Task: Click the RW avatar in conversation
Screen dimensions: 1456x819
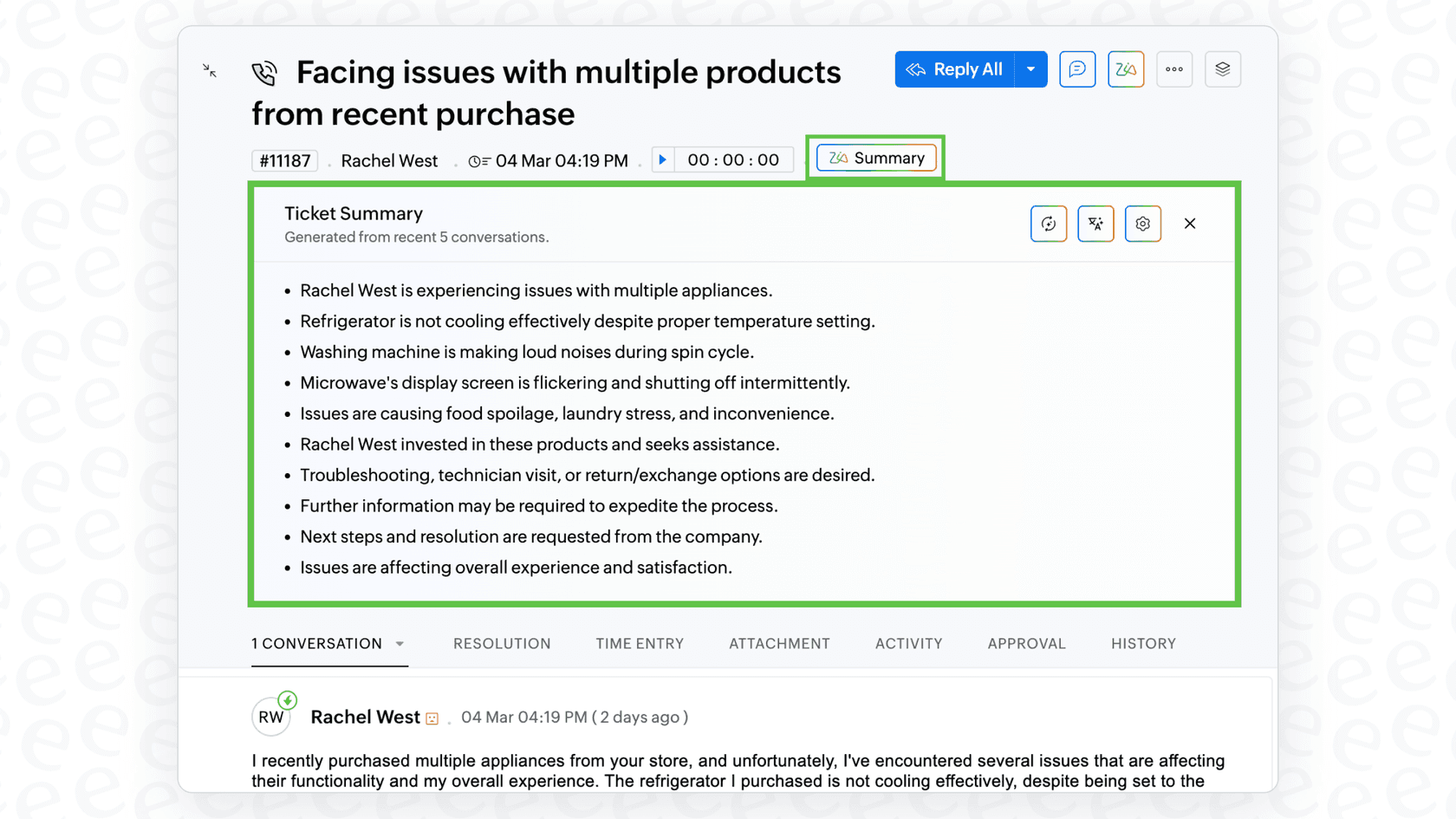Action: [271, 718]
